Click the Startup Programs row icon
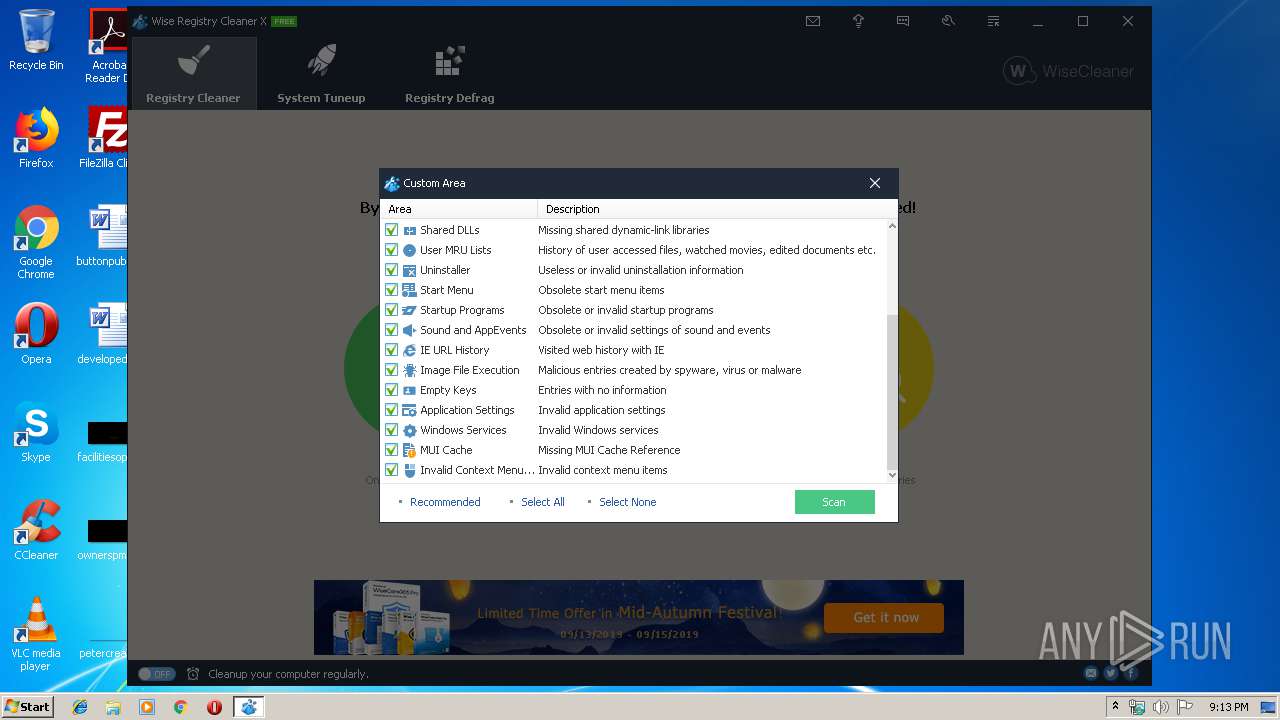 pos(410,310)
